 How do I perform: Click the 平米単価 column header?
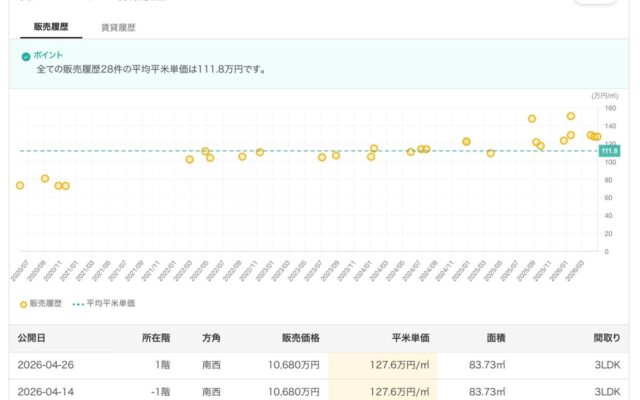click(x=410, y=338)
